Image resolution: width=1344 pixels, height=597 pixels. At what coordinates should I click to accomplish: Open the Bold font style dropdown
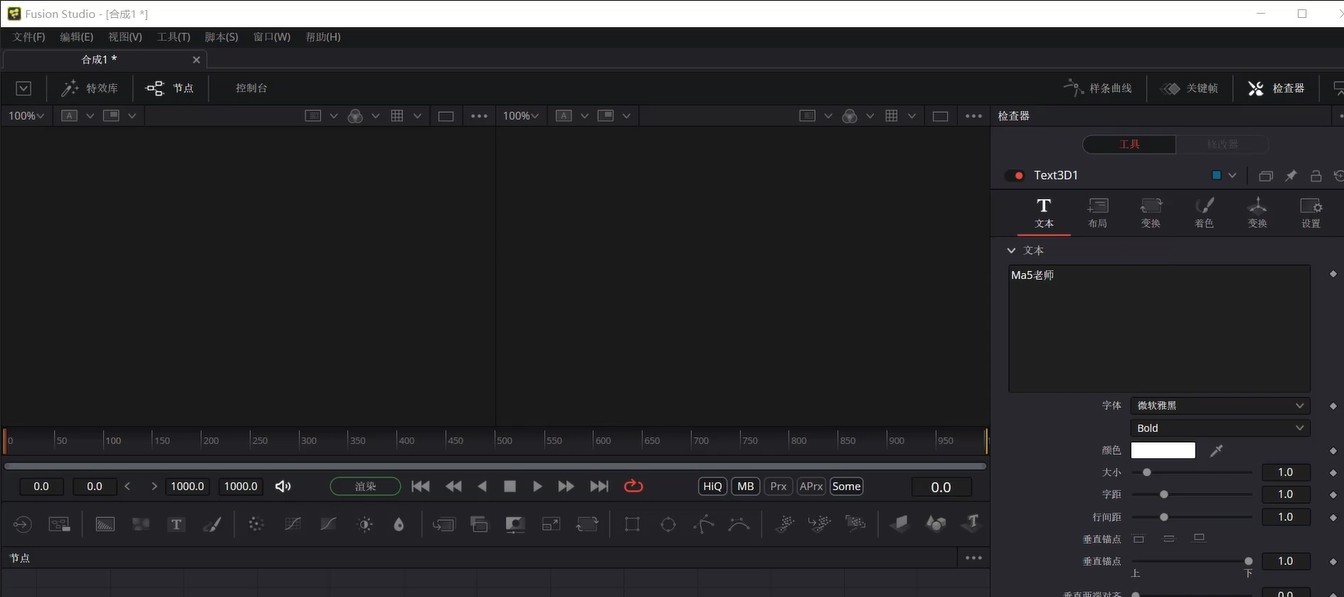pos(1220,428)
